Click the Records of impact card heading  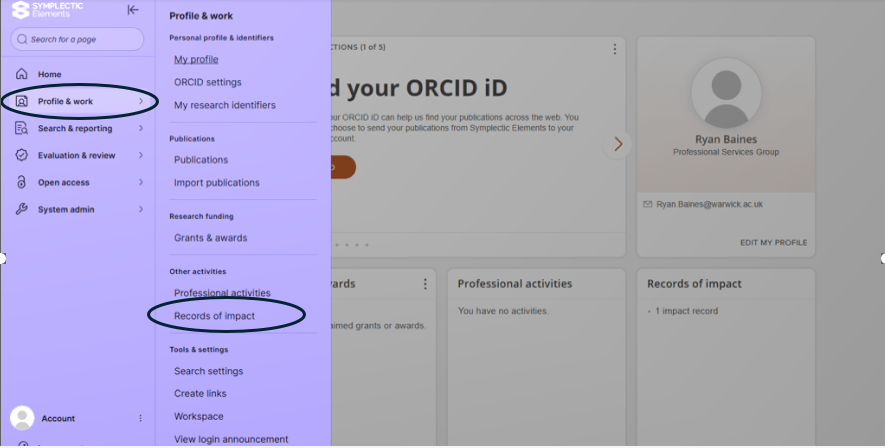pos(694,284)
